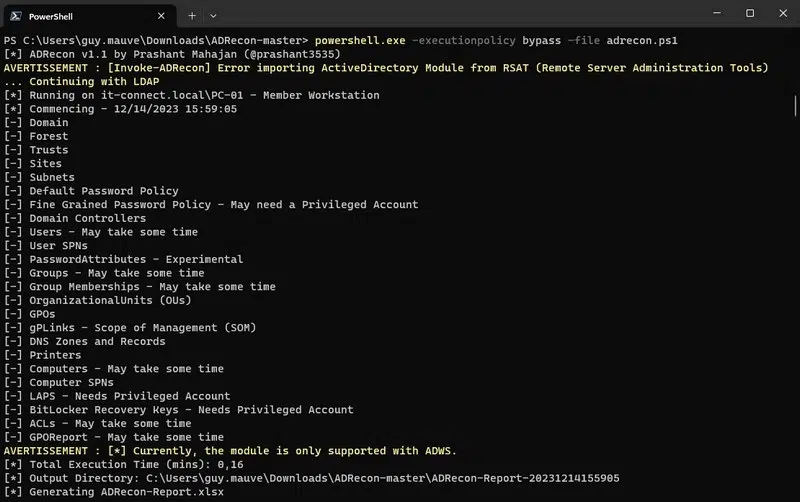Click the '[-] Subnets' line
Image resolution: width=800 pixels, height=502 pixels.
coord(39,178)
